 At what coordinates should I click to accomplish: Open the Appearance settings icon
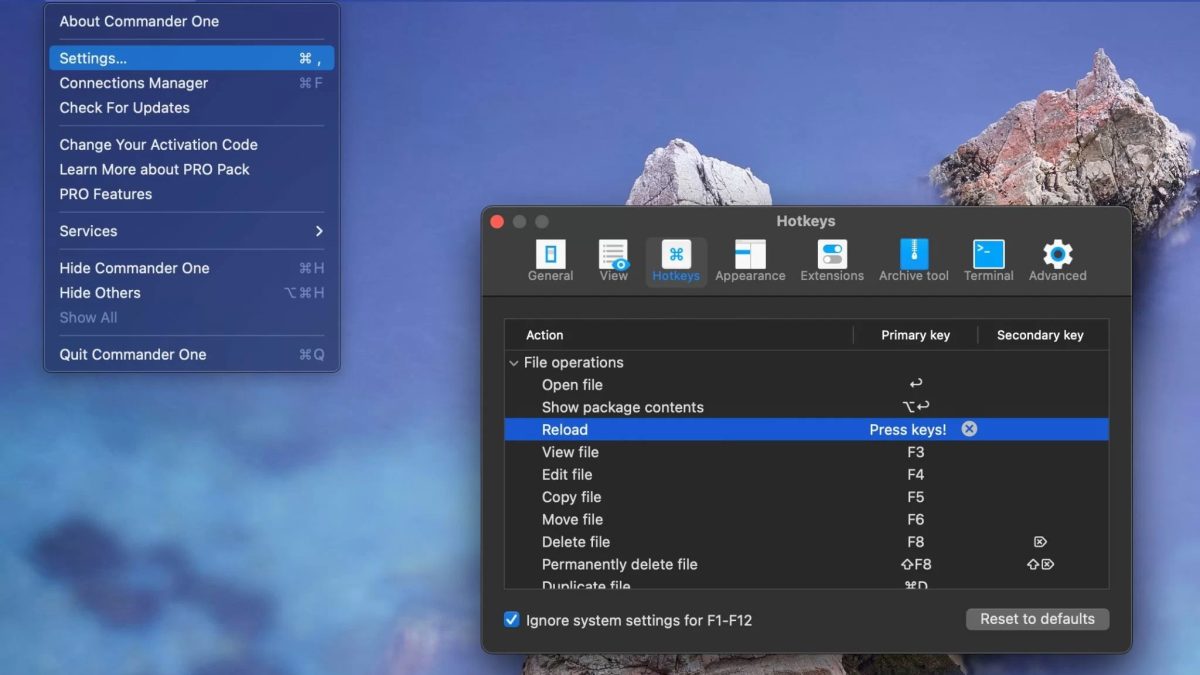tap(750, 255)
